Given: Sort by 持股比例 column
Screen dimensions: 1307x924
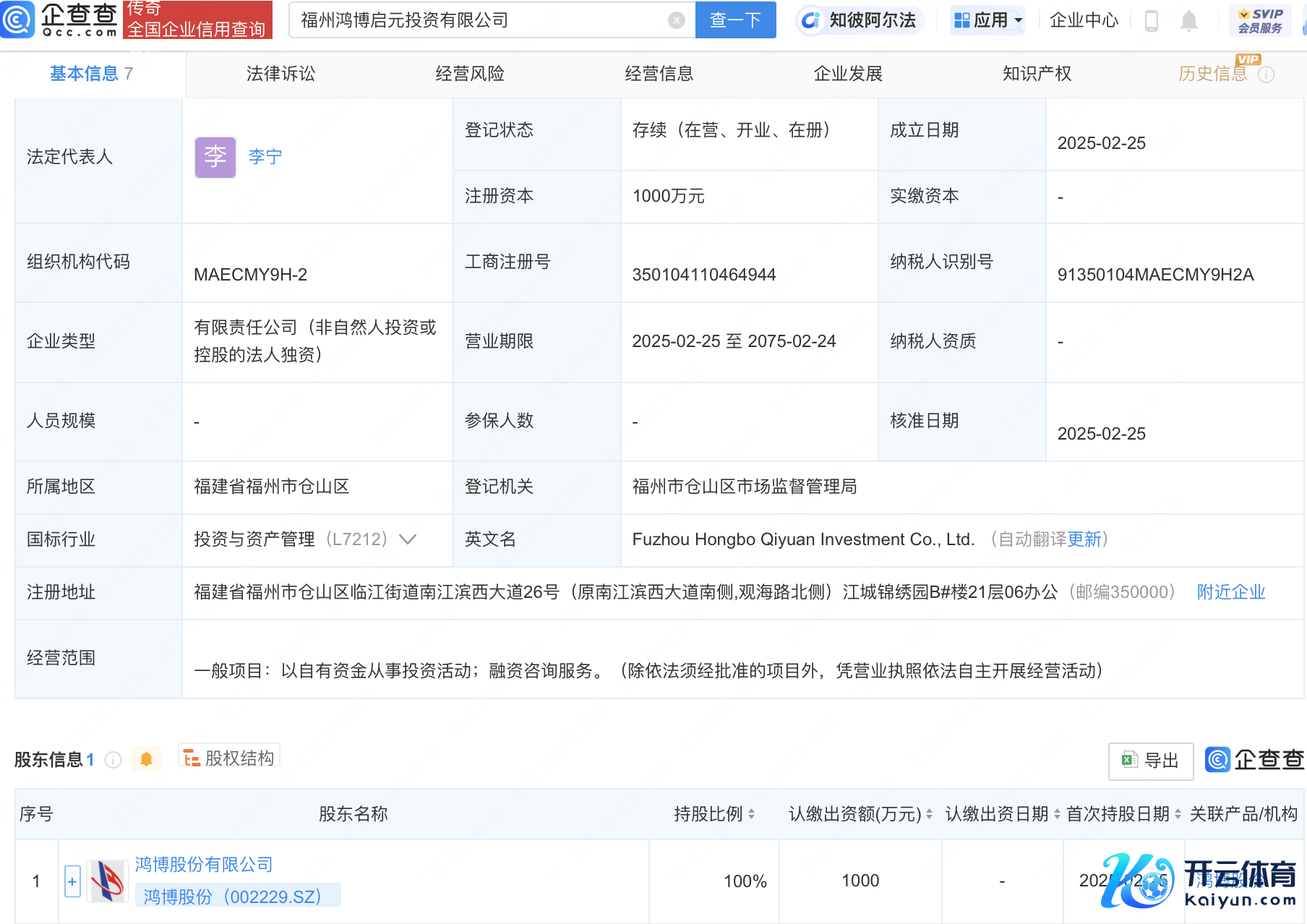Looking at the screenshot, I should tap(752, 814).
